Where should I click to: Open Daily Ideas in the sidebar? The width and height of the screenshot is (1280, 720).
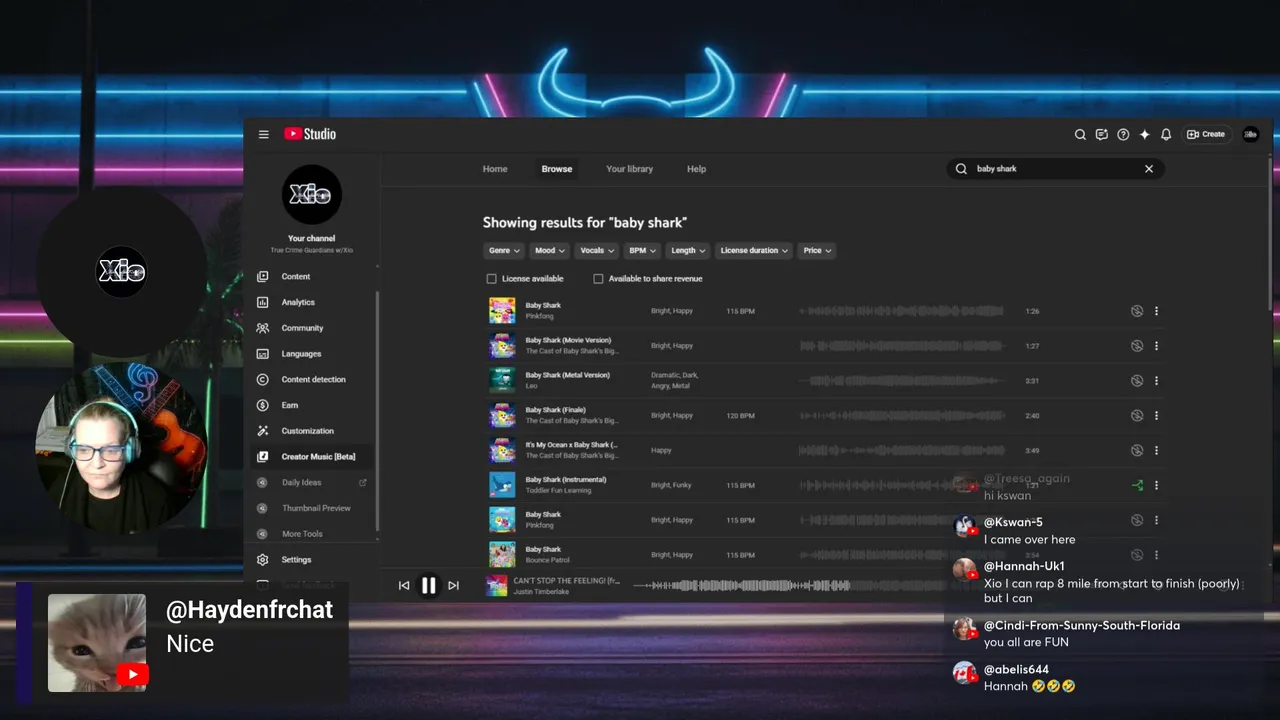point(312,482)
